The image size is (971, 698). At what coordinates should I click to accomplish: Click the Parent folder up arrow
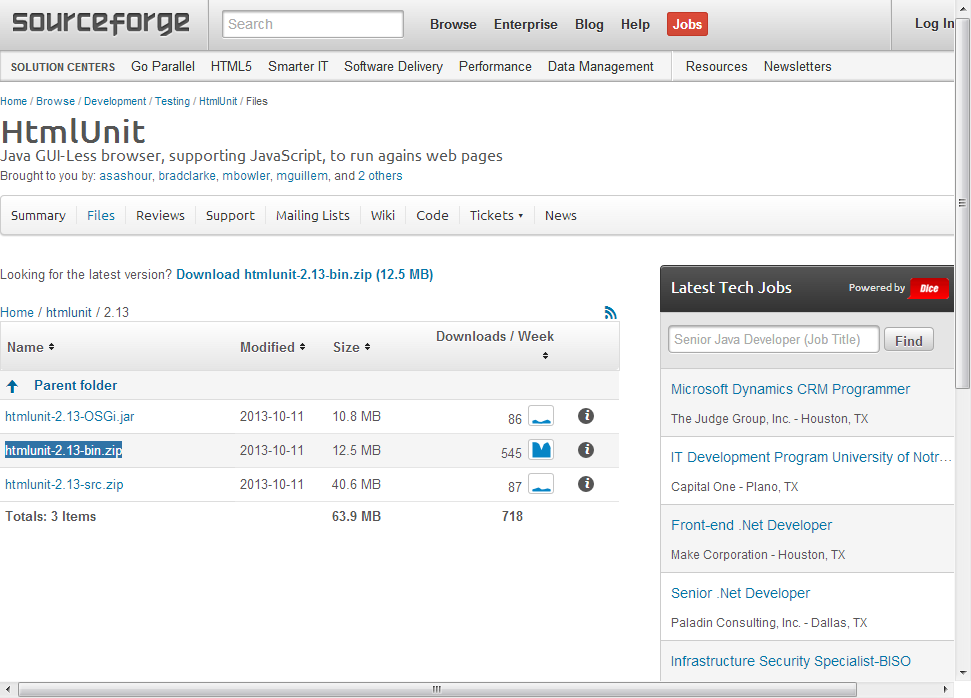click(x=12, y=386)
